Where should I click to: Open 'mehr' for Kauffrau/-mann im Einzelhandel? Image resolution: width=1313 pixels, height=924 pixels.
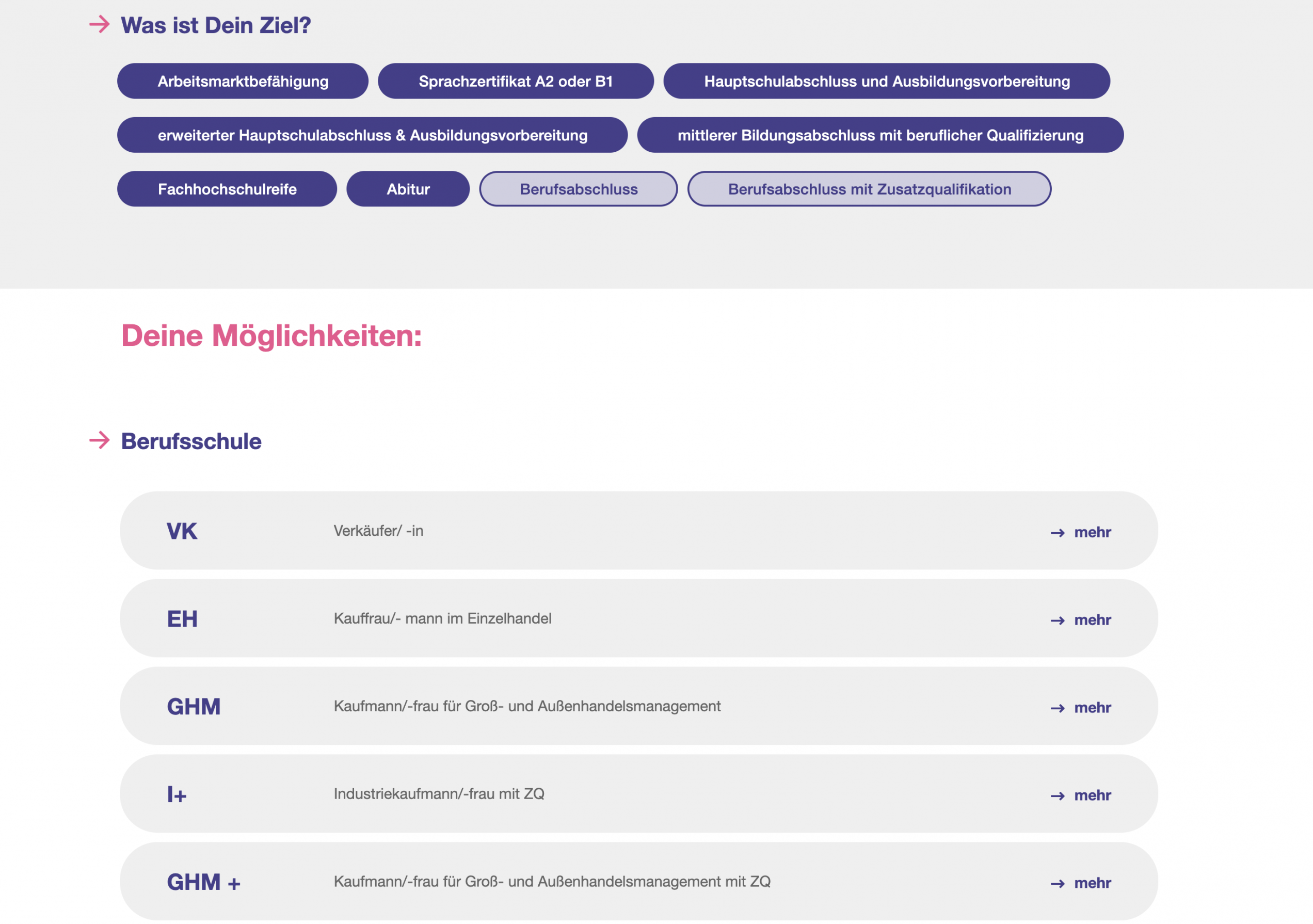pos(1092,620)
